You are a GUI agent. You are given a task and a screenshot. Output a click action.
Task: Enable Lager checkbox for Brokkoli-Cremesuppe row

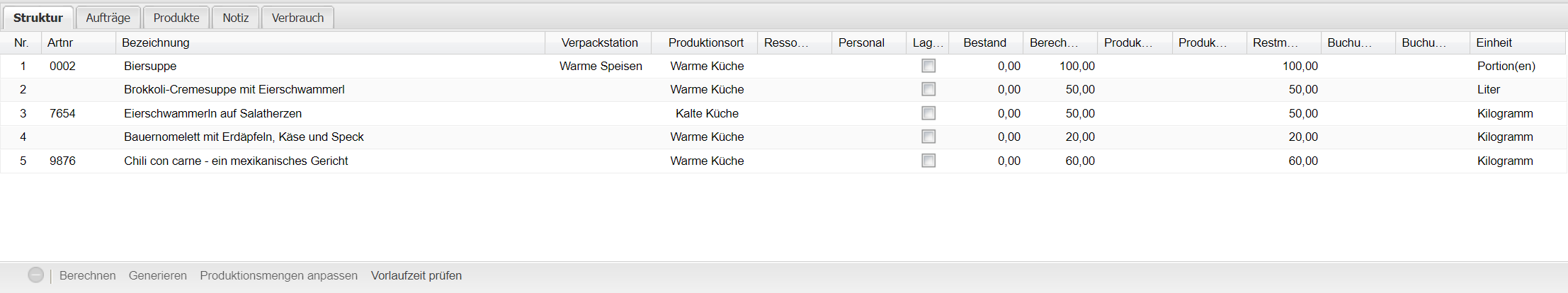928,89
